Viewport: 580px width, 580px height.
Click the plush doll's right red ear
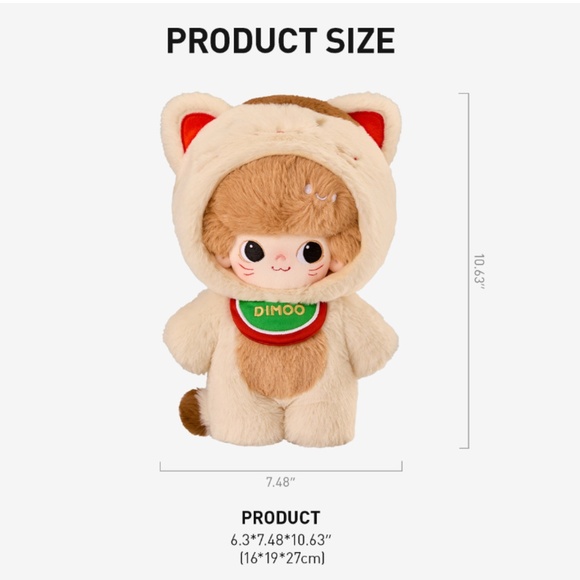pos(370,128)
